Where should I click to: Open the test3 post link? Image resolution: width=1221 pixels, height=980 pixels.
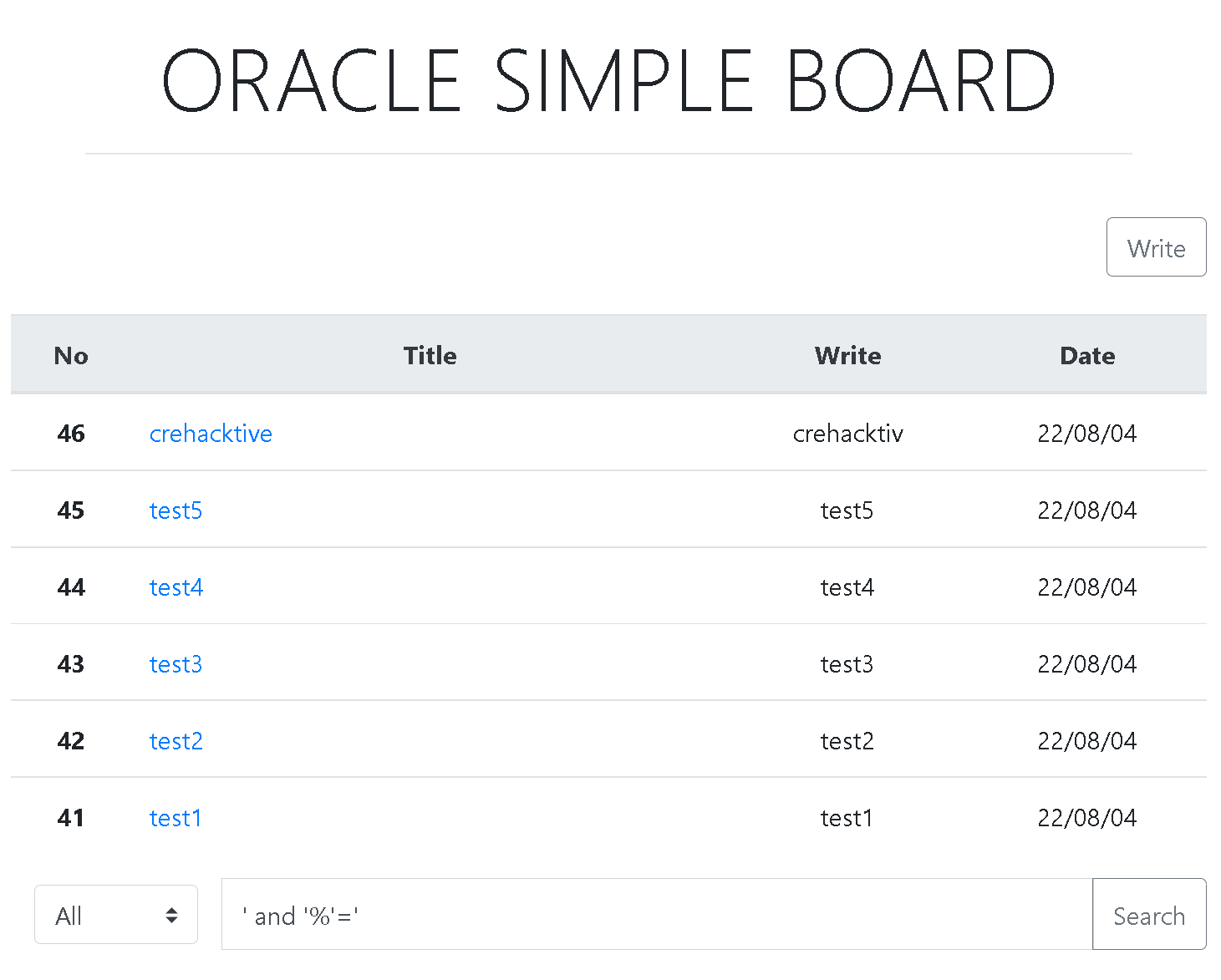point(176,664)
